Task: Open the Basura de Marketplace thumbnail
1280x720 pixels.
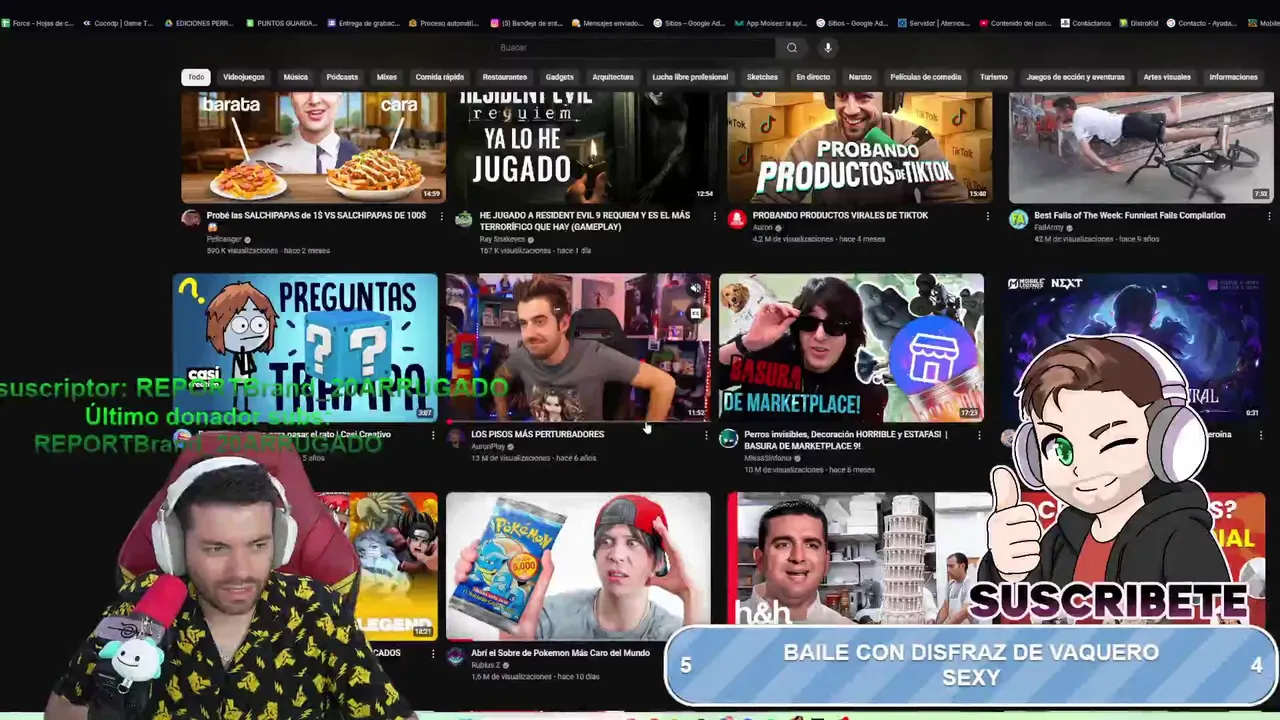Action: (851, 347)
